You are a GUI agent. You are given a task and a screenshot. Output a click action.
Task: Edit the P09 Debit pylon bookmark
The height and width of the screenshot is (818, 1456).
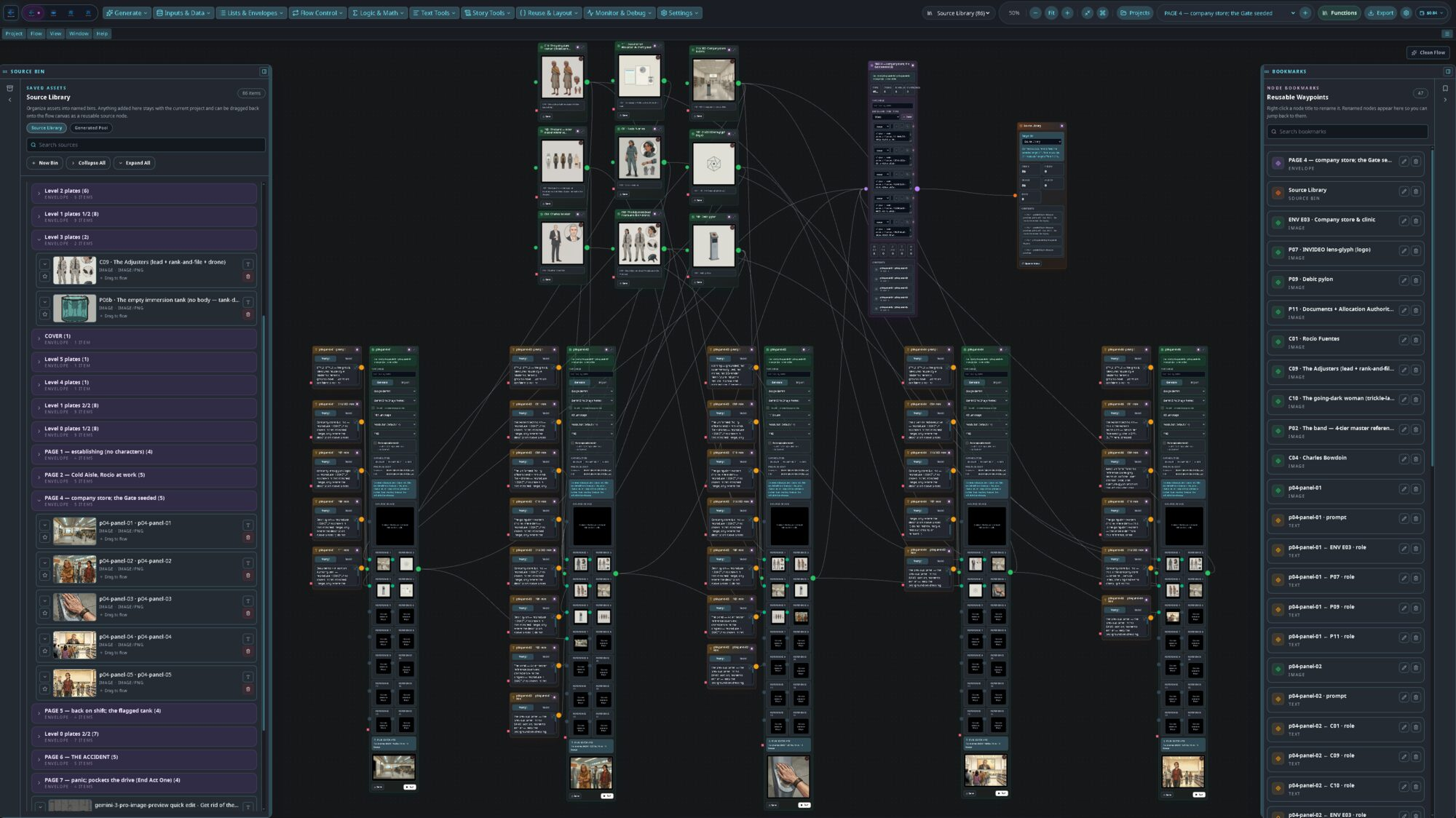(x=1404, y=281)
